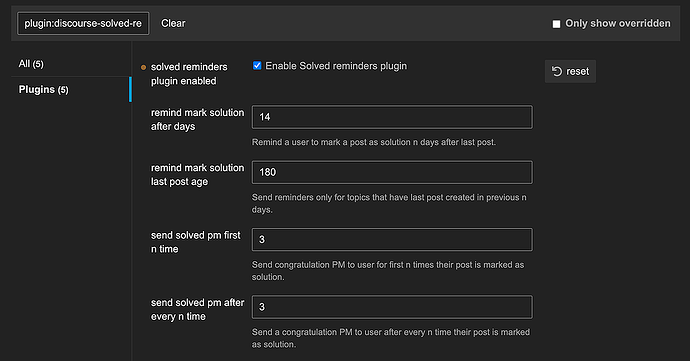Select the 'send solved pm first n time' field

pyautogui.click(x=392, y=239)
